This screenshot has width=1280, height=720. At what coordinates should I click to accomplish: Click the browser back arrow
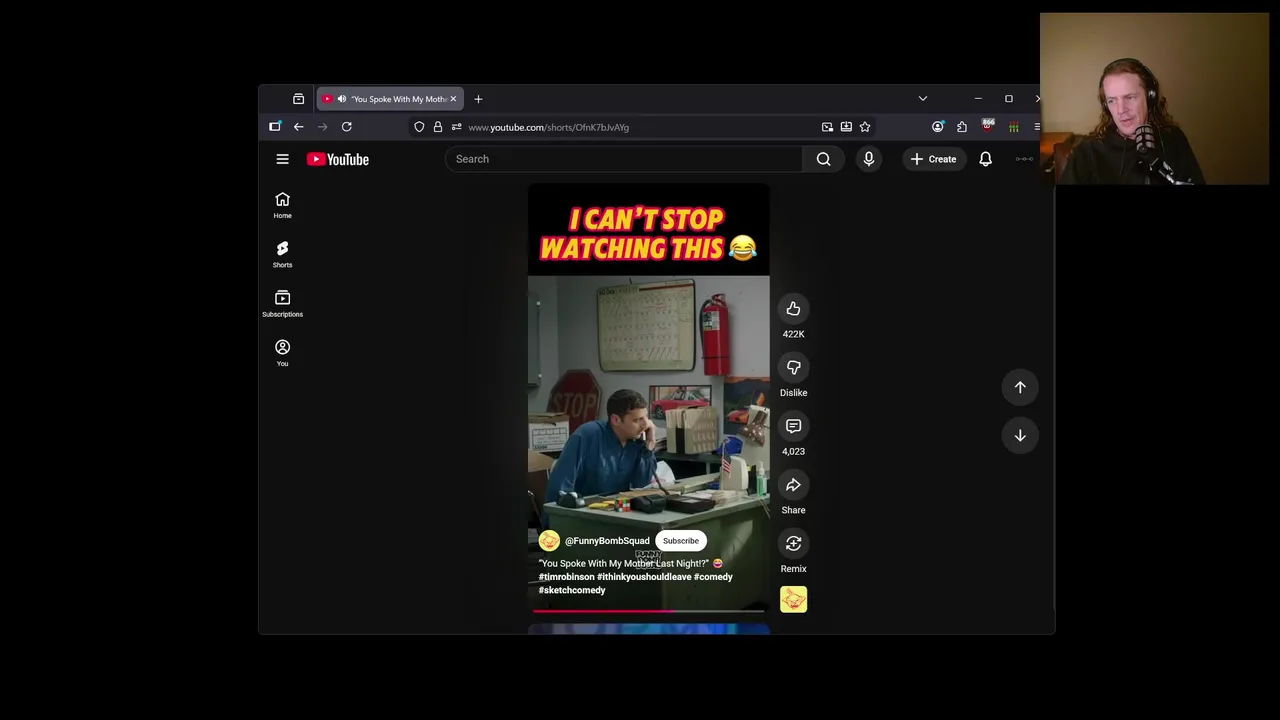[x=298, y=127]
